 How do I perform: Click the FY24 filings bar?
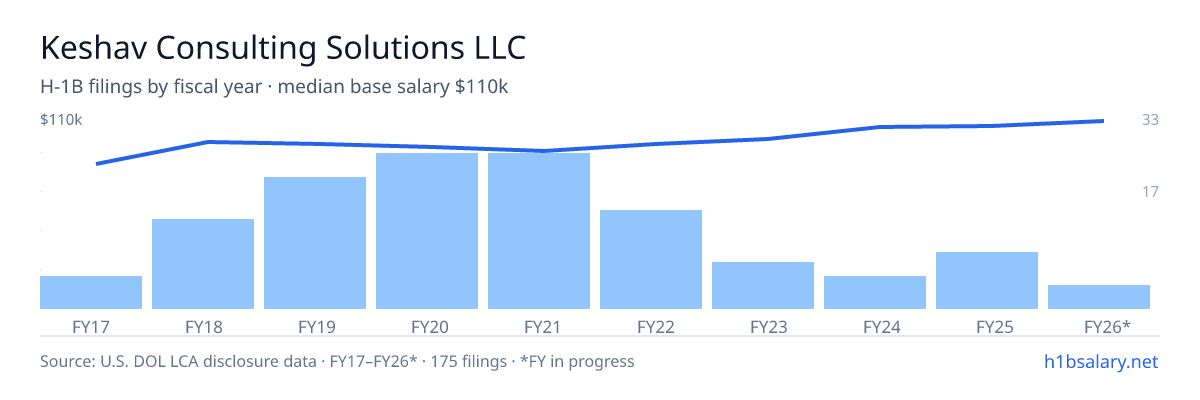pyautogui.click(x=875, y=292)
